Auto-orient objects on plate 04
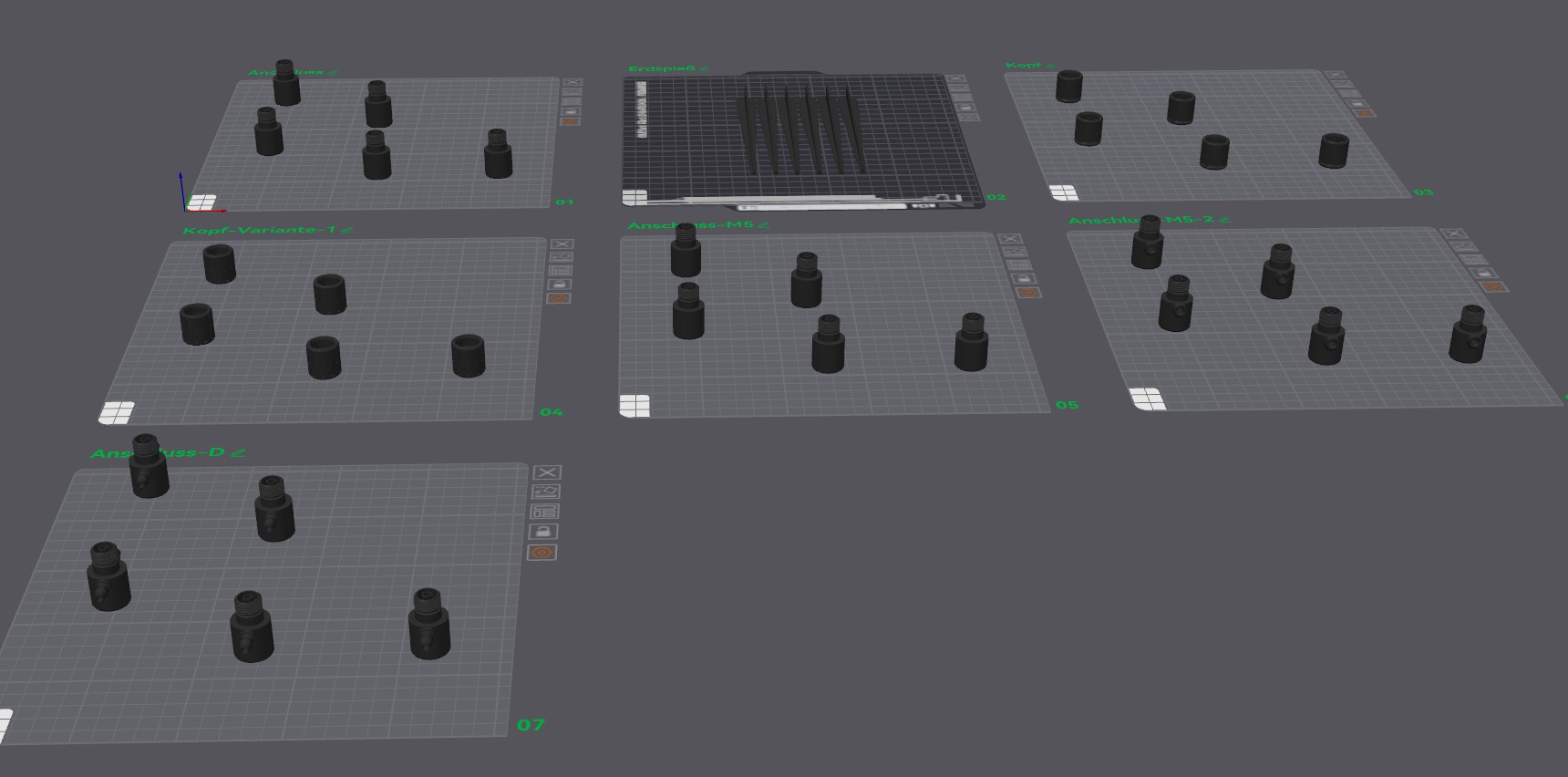The height and width of the screenshot is (777, 1568). [x=561, y=257]
